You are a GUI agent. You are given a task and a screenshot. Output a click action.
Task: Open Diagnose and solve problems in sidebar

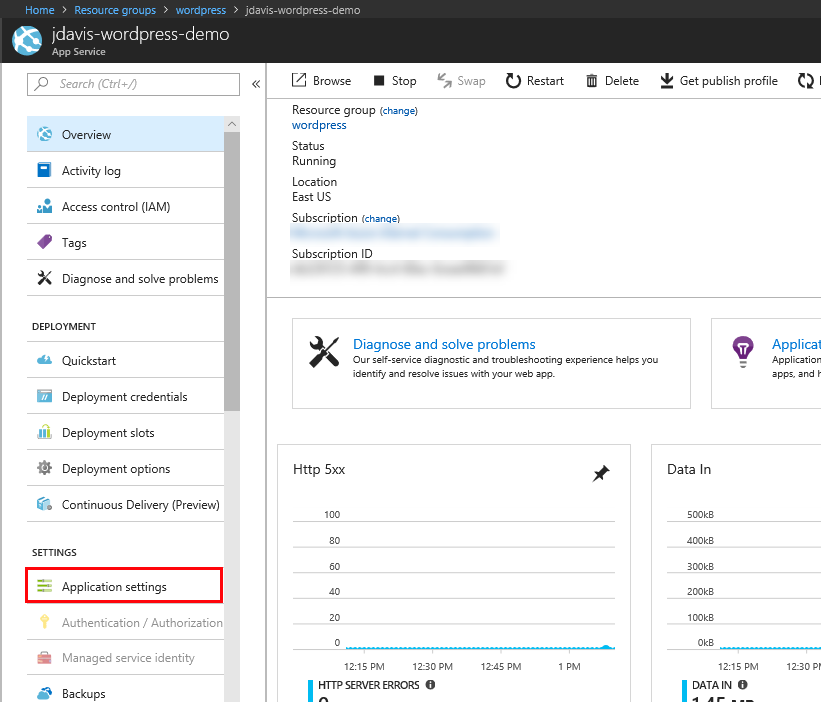pos(126,278)
